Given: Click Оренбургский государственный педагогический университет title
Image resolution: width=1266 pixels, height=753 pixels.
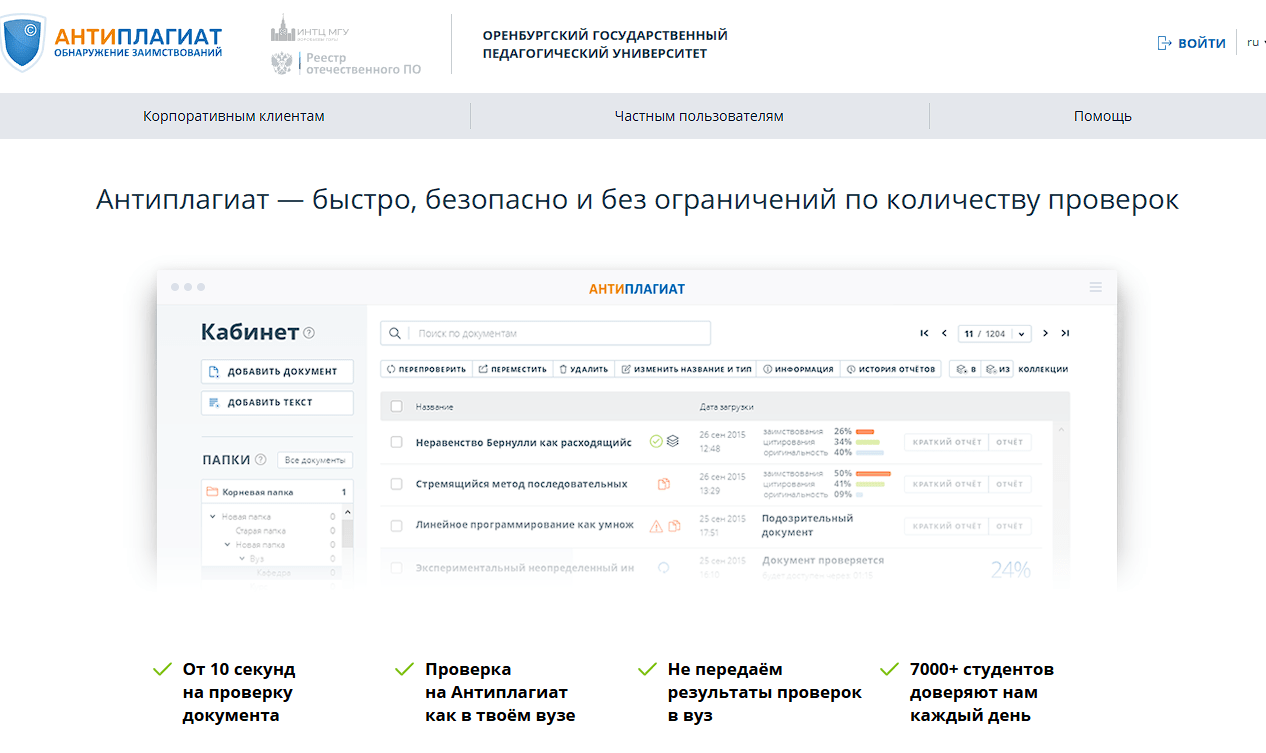Looking at the screenshot, I should (x=605, y=44).
